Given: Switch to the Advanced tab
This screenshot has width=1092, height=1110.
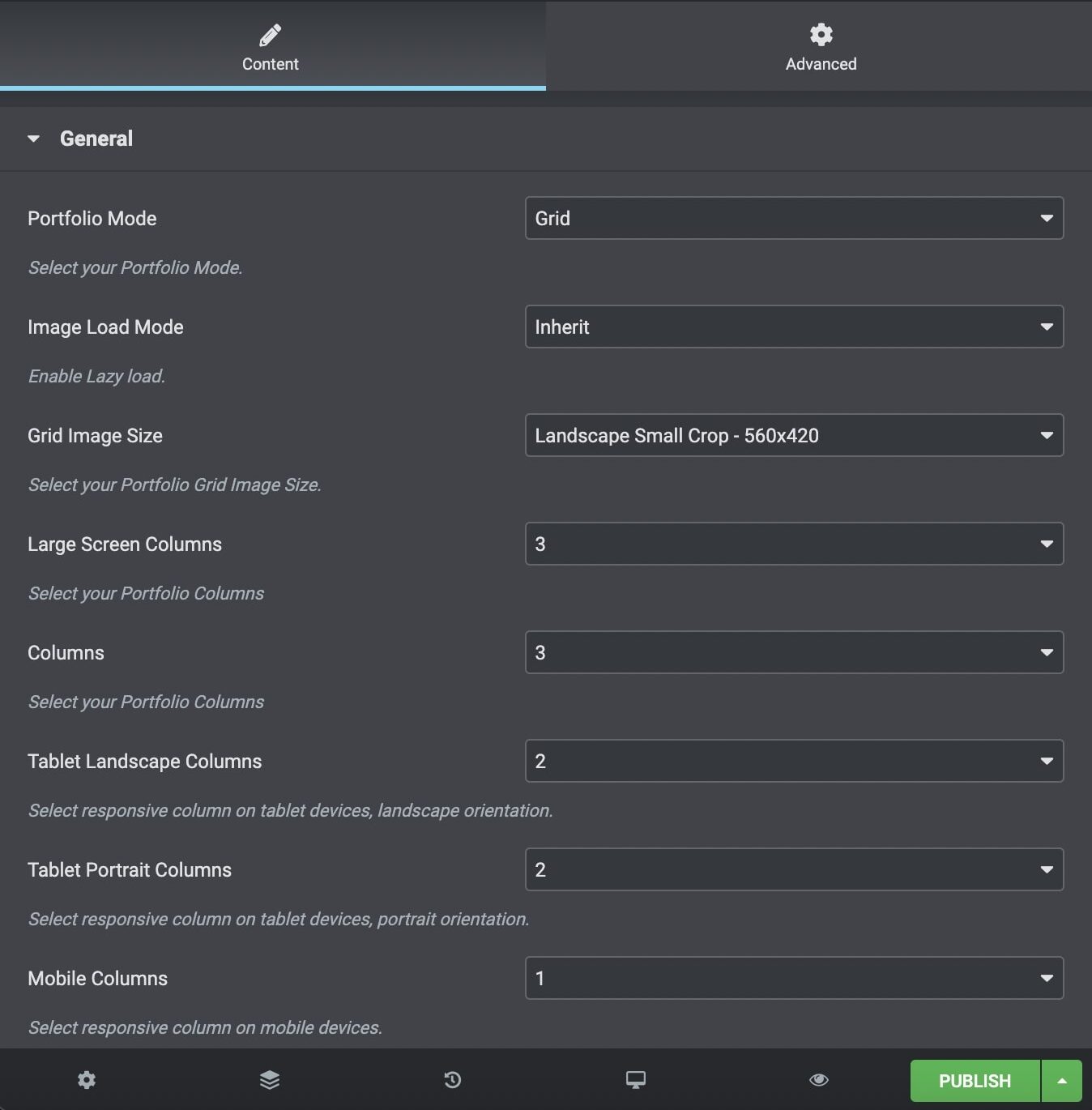Looking at the screenshot, I should (x=819, y=45).
